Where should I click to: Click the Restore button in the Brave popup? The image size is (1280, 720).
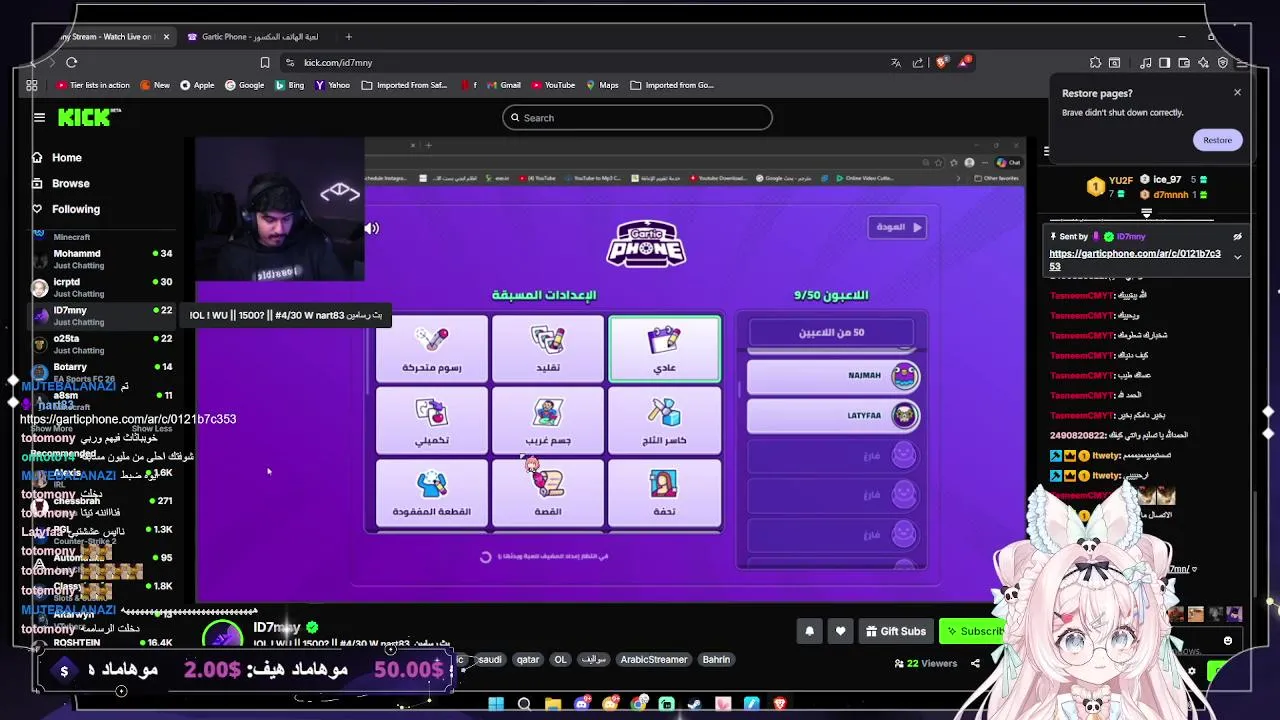(1217, 140)
